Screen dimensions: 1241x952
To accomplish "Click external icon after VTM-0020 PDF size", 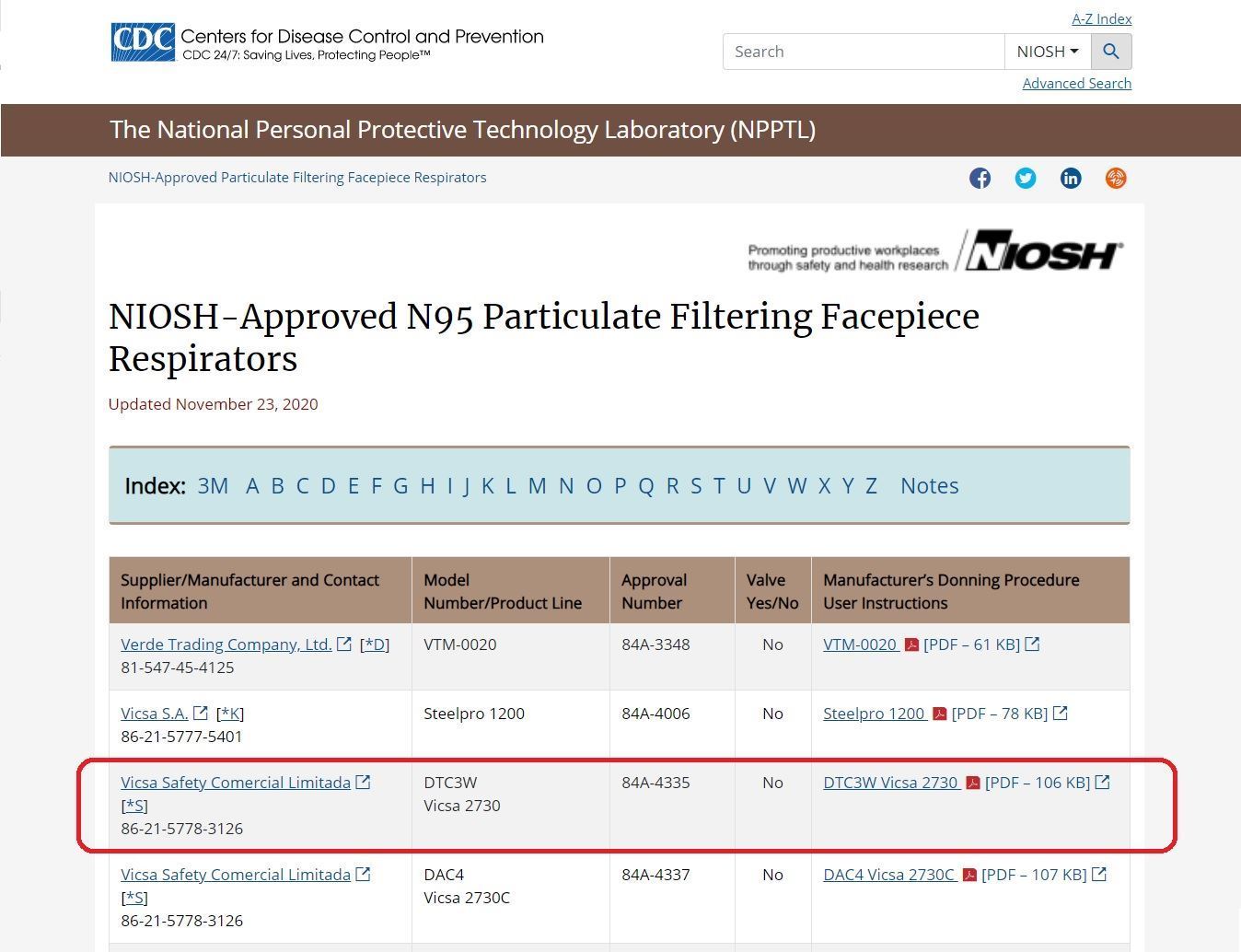I will [x=1033, y=644].
